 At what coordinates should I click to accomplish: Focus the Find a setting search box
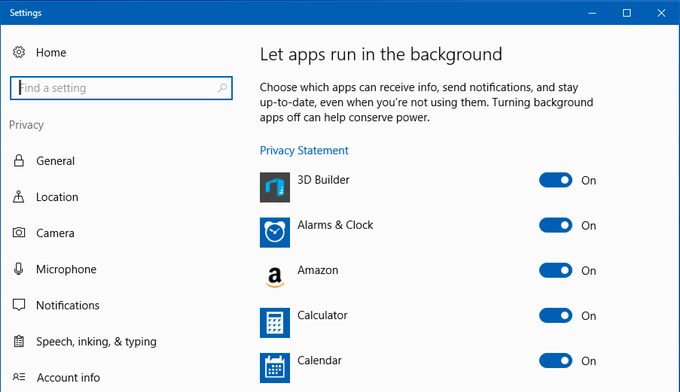pyautogui.click(x=121, y=88)
